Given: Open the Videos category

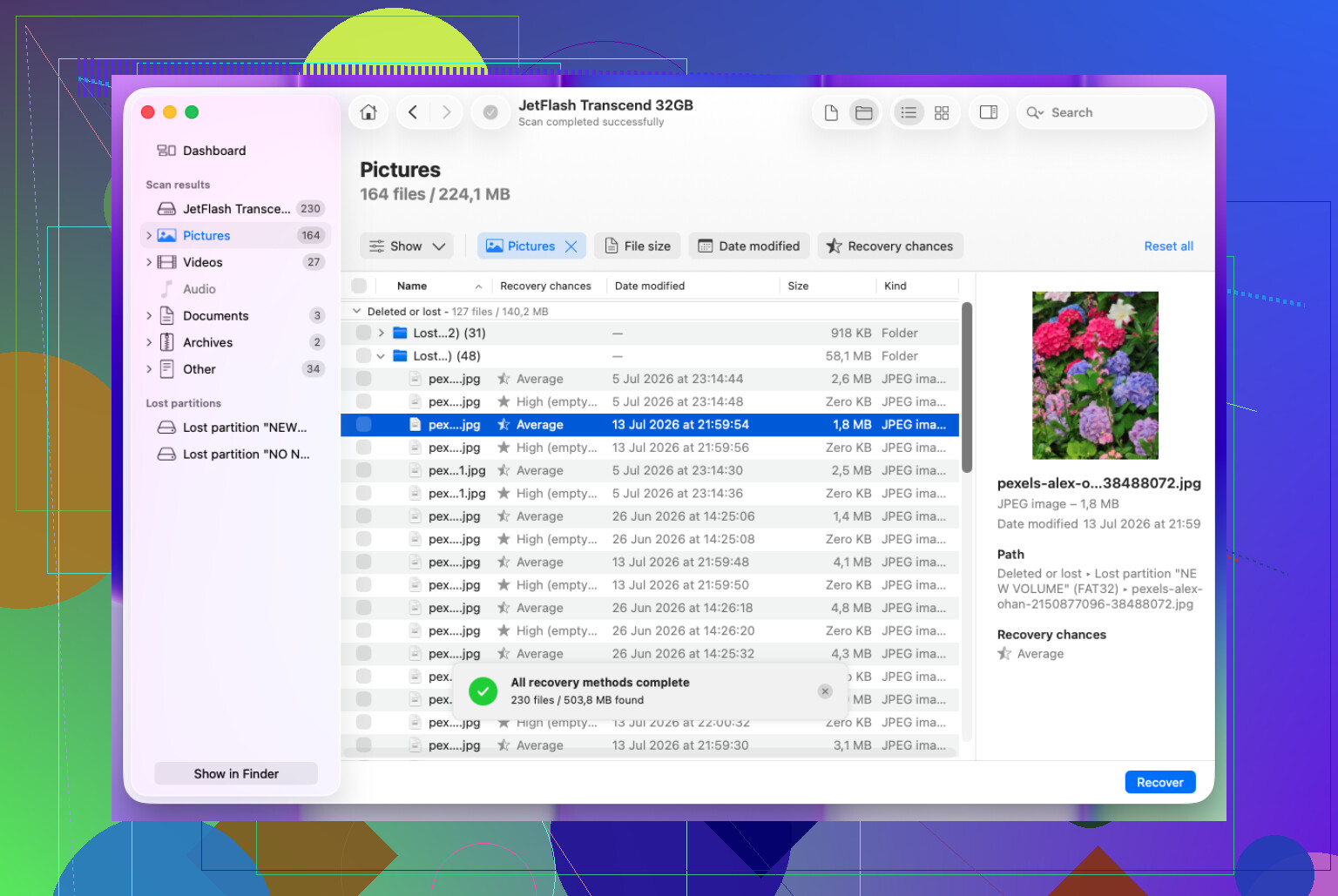Looking at the screenshot, I should [x=236, y=262].
